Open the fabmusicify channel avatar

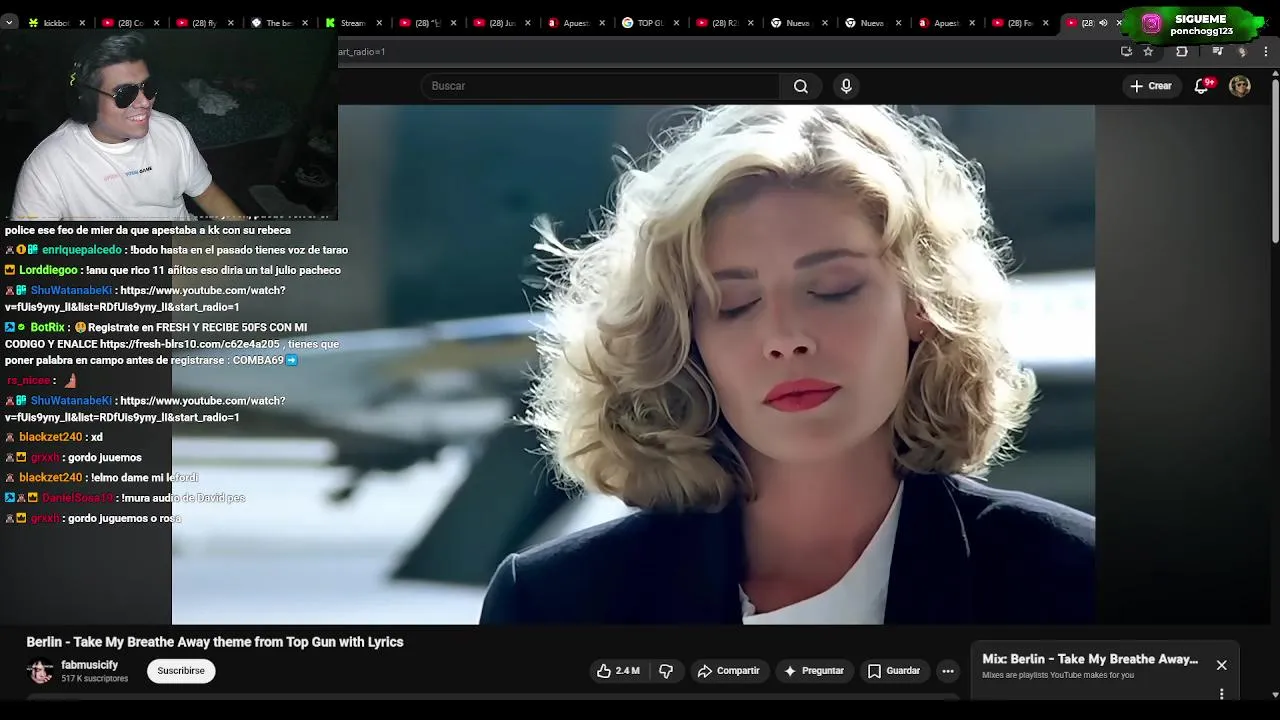click(x=40, y=671)
